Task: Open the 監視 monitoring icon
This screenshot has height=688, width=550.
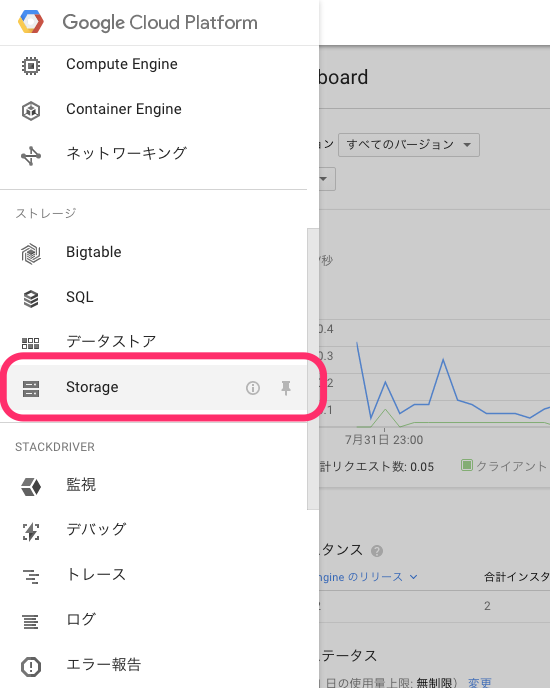Action: click(x=31, y=487)
